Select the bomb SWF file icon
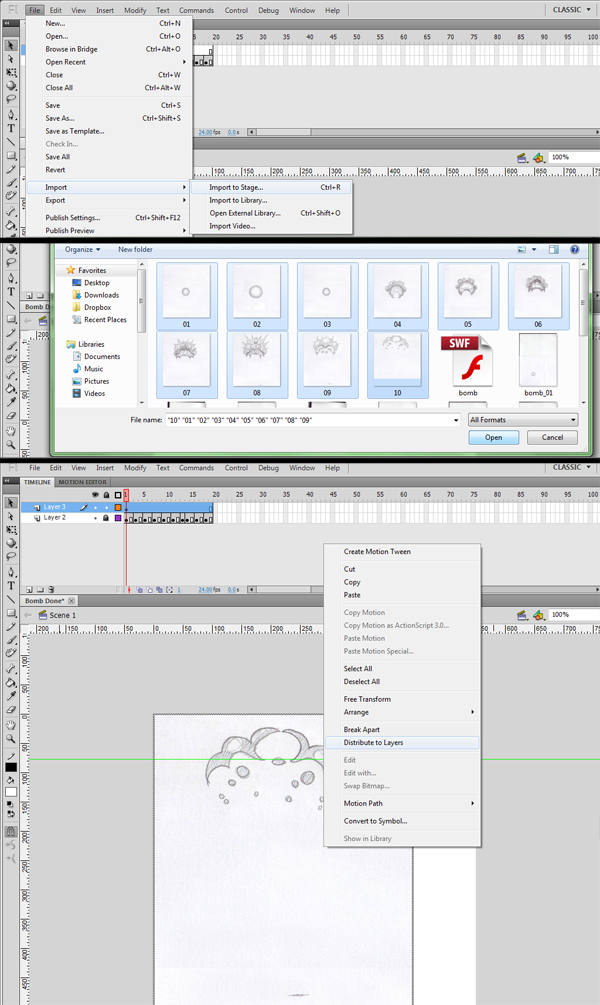 (x=467, y=360)
